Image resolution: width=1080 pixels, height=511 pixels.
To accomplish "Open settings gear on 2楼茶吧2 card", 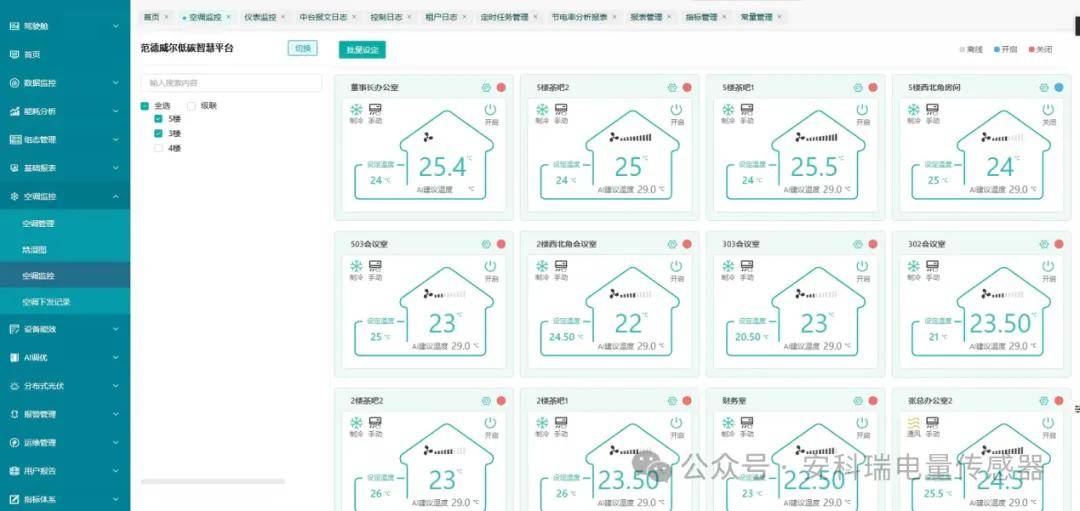I will pos(486,400).
